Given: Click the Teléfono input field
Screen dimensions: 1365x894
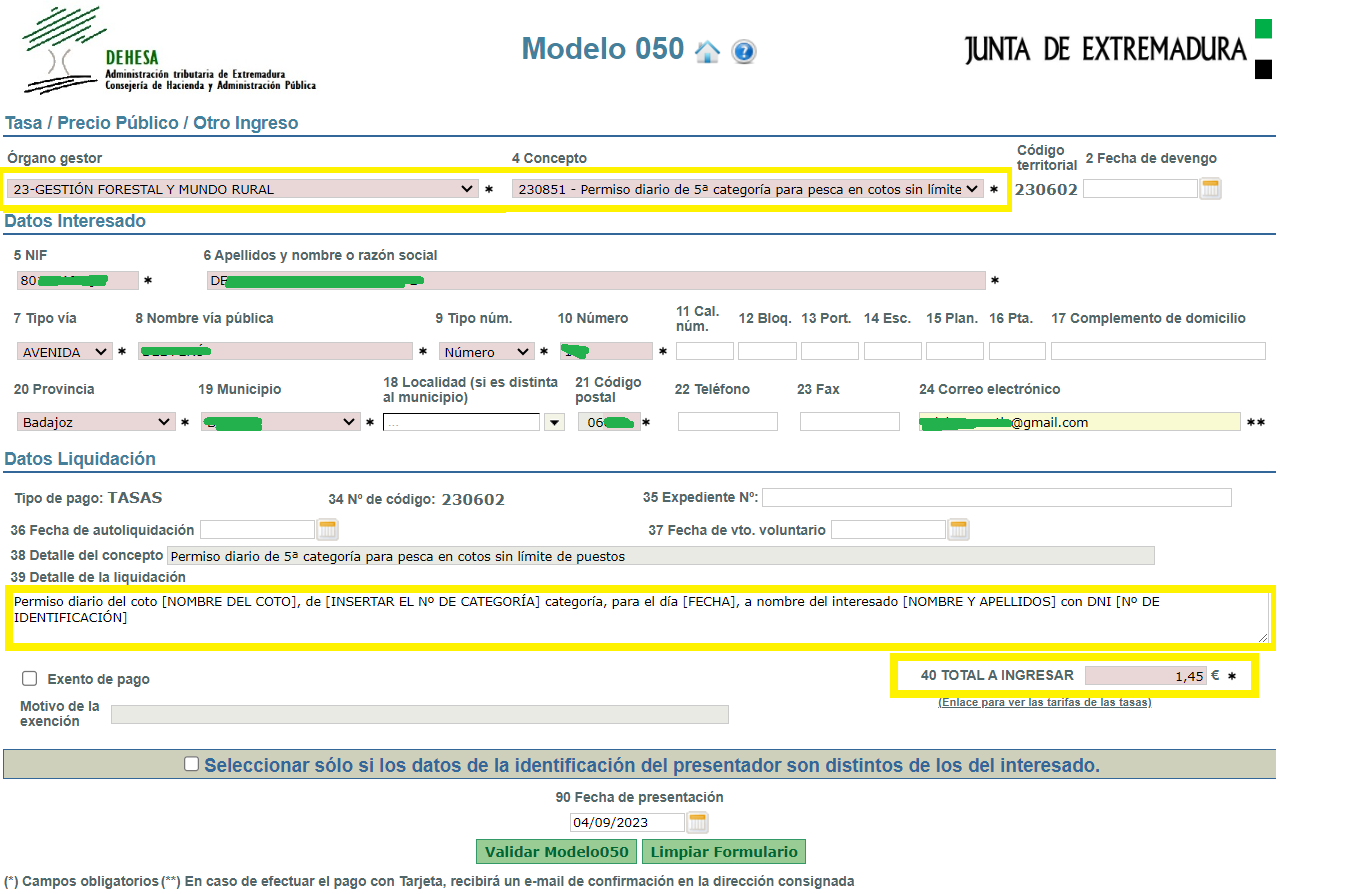Looking at the screenshot, I should pos(727,422).
